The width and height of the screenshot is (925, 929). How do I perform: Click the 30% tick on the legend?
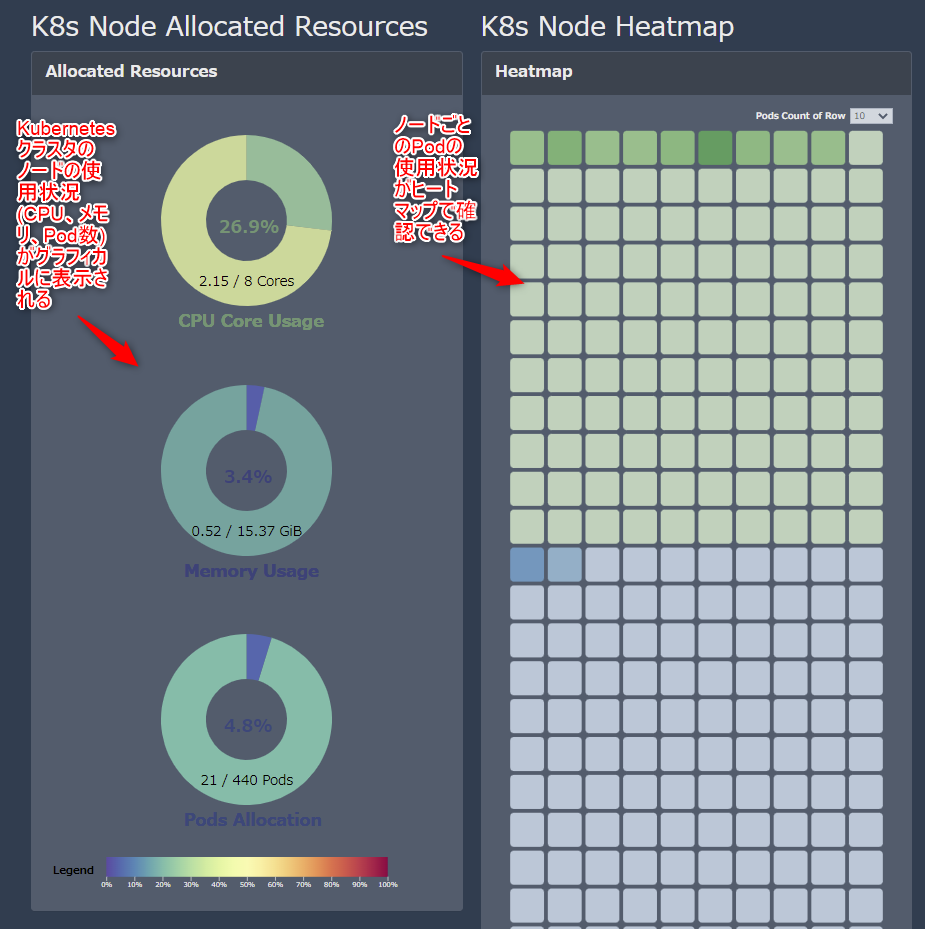(x=191, y=885)
